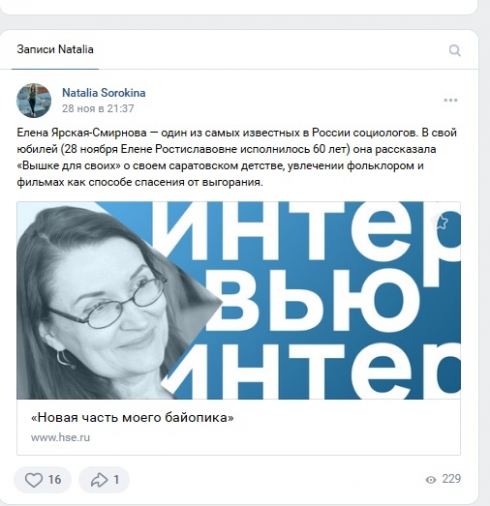This screenshot has width=490, height=506.
Task: Open article «Новая часть моего байопика»
Action: click(x=132, y=417)
